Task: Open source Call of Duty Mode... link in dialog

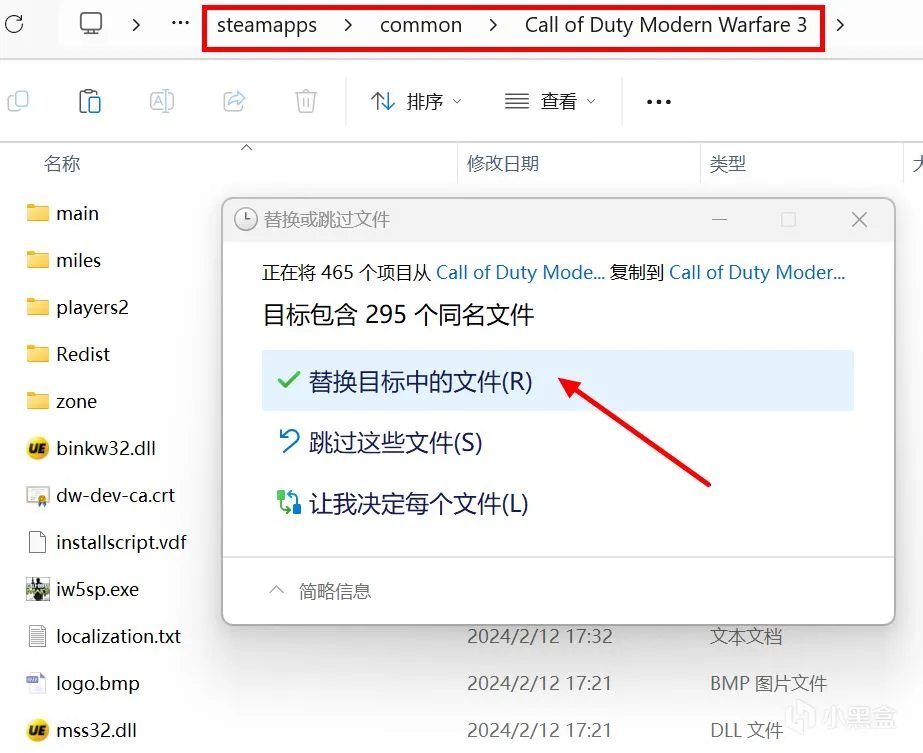Action: click(520, 273)
